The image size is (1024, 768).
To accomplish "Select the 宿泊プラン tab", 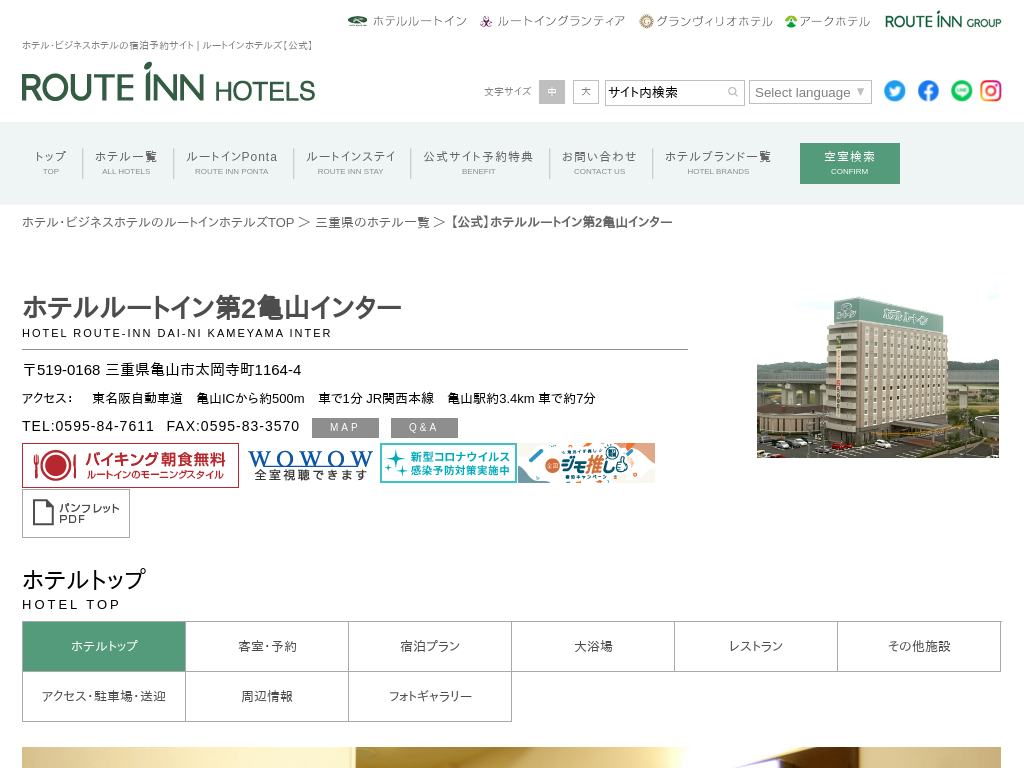I will point(430,646).
